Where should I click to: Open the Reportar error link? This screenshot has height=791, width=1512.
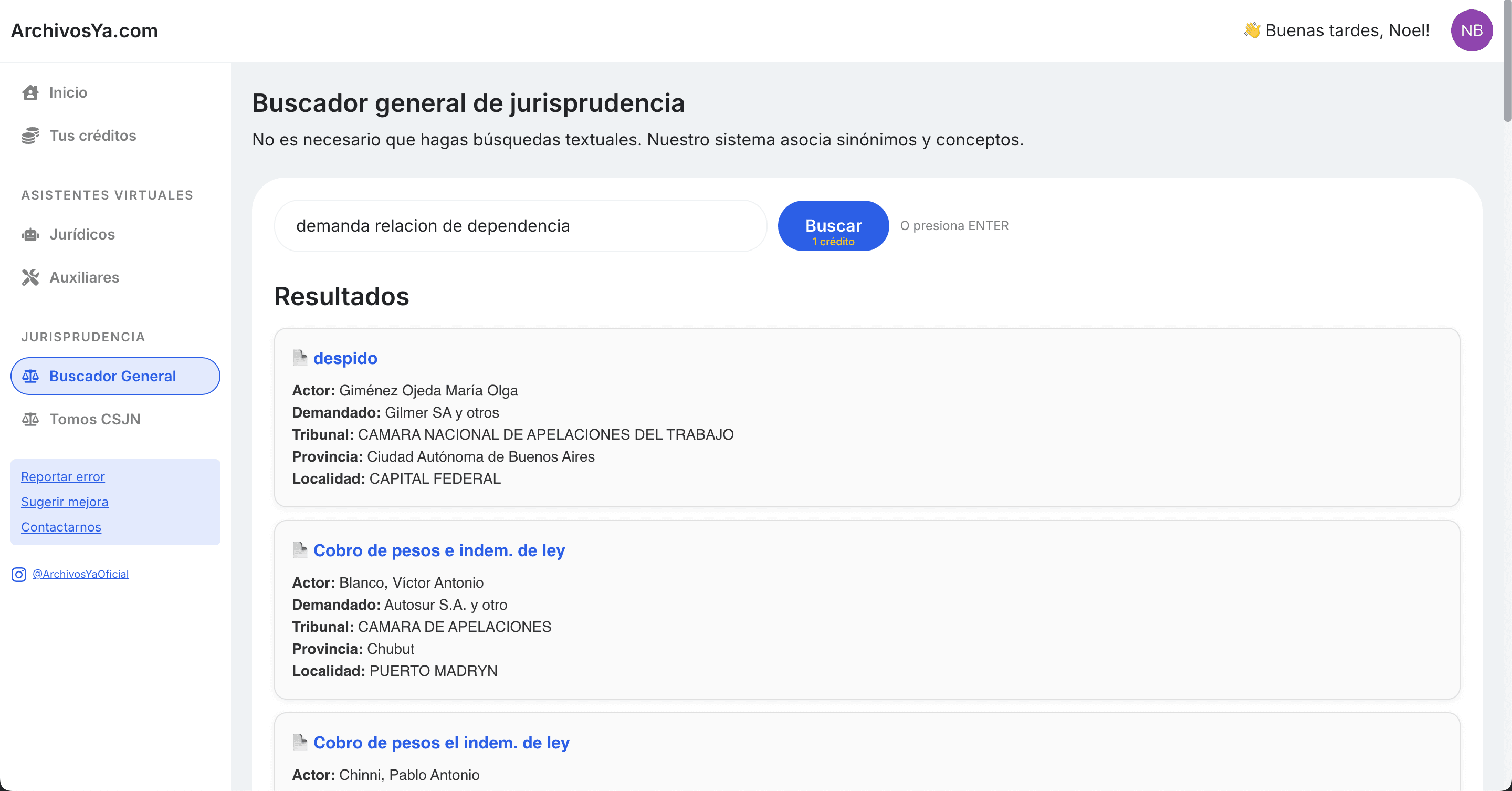click(63, 476)
